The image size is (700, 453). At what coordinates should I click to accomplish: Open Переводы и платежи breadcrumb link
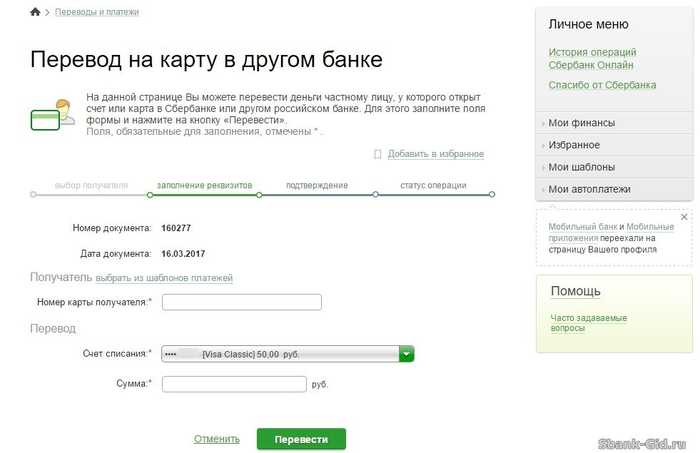[x=97, y=12]
